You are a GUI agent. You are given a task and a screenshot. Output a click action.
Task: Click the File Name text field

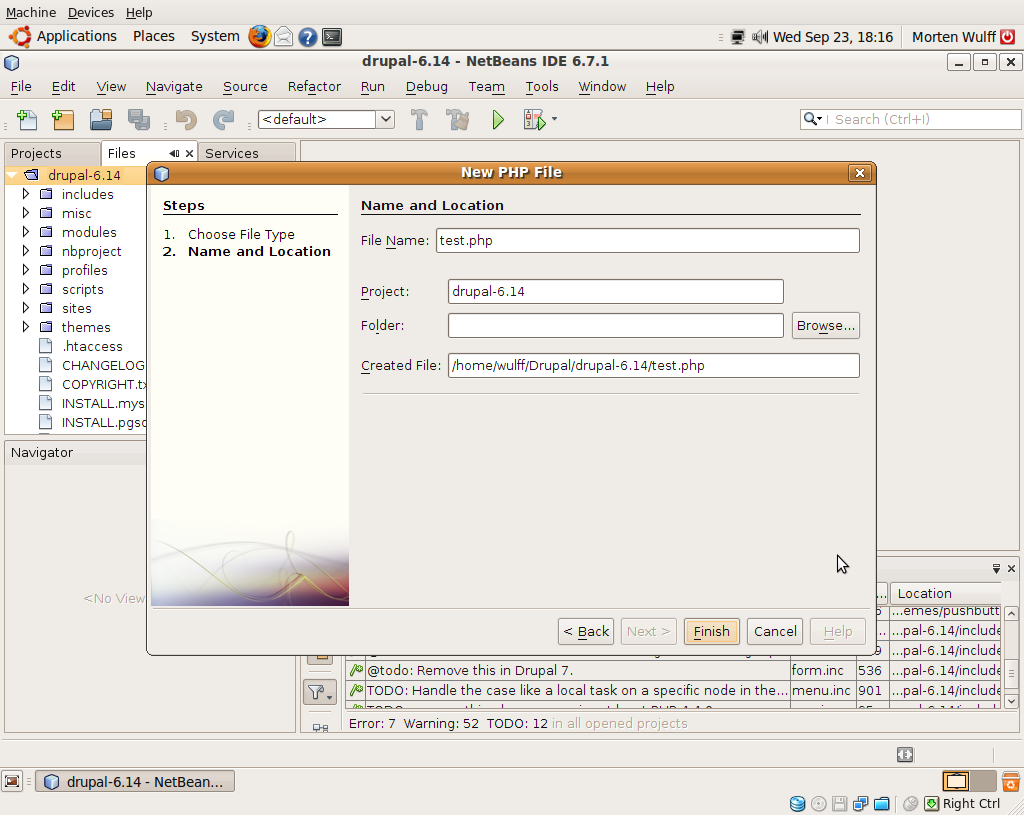tap(647, 240)
